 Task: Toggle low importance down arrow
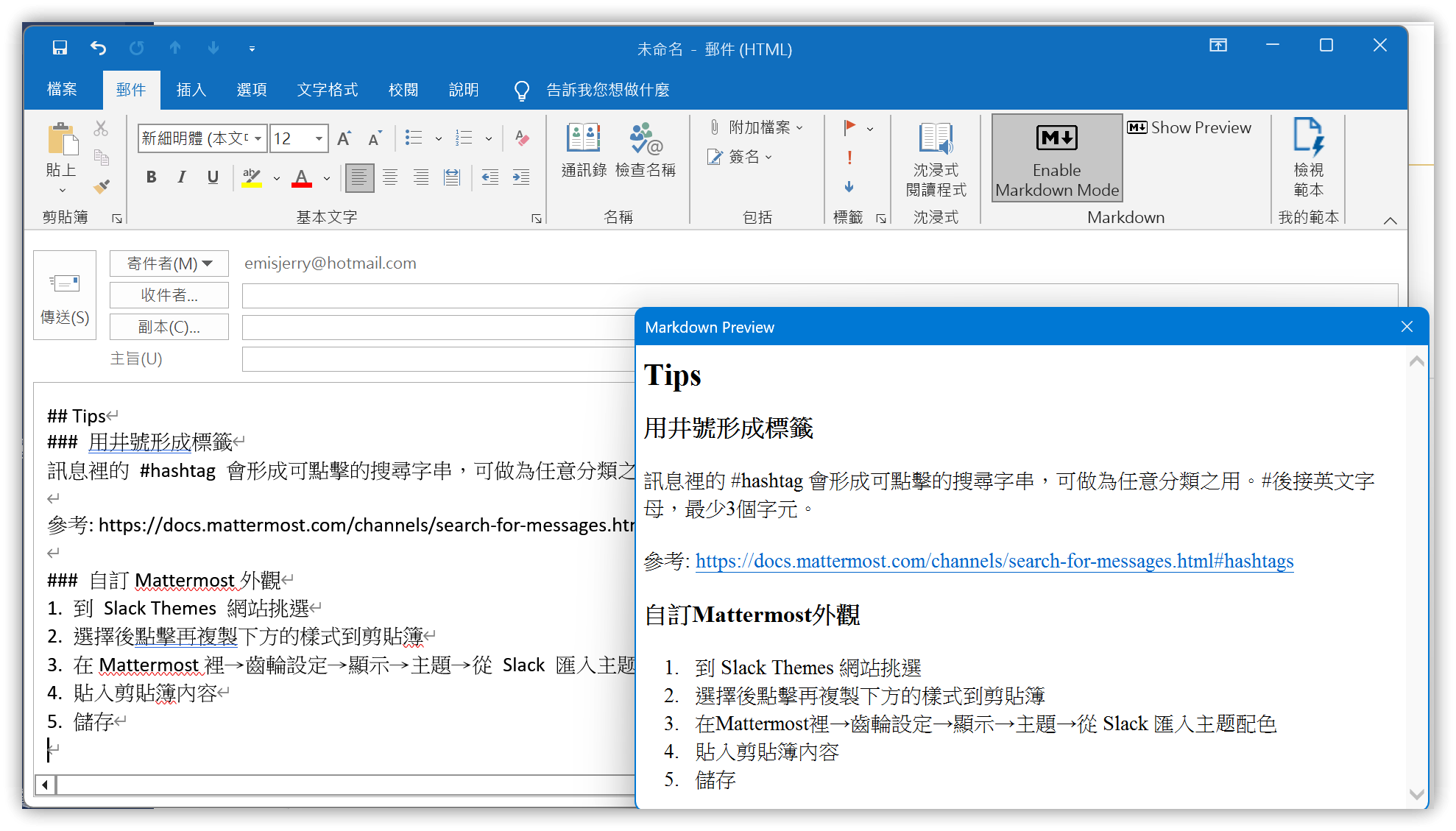click(x=849, y=187)
